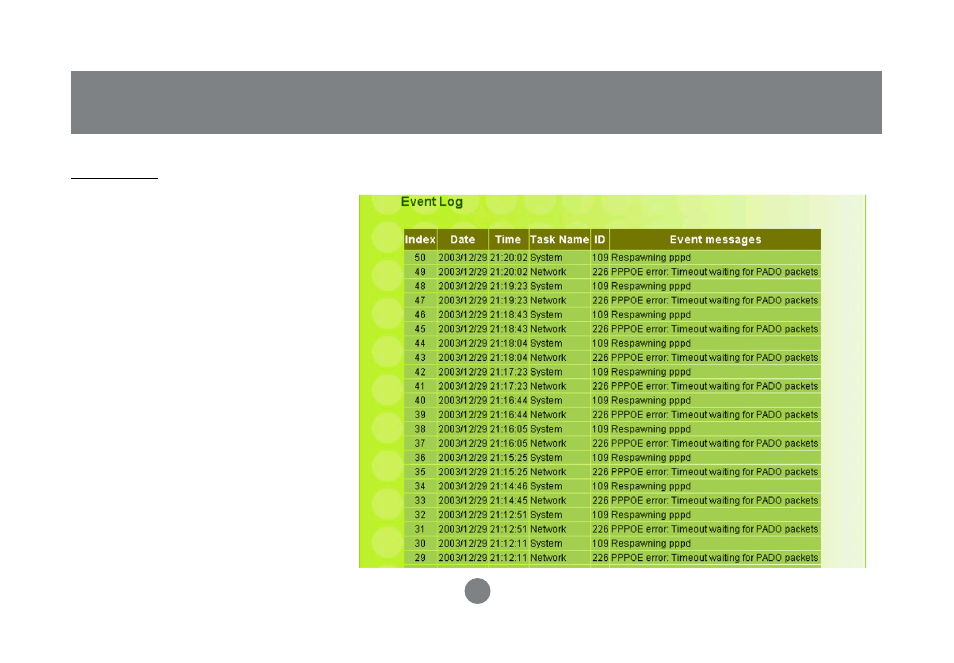Click the PPPOE error message in row 49
This screenshot has width=954, height=663.
pyautogui.click(x=715, y=272)
